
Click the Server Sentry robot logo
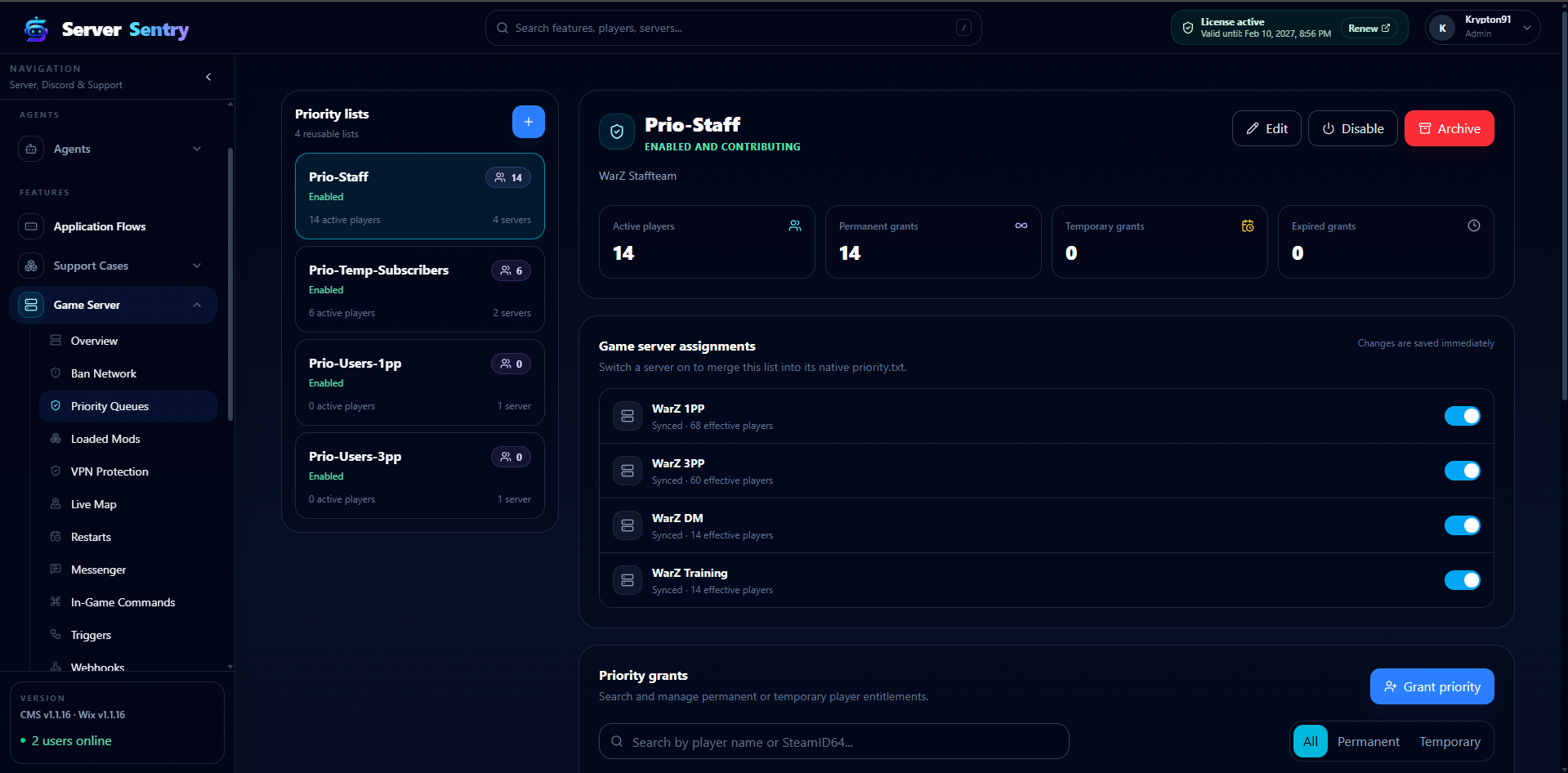tap(36, 29)
